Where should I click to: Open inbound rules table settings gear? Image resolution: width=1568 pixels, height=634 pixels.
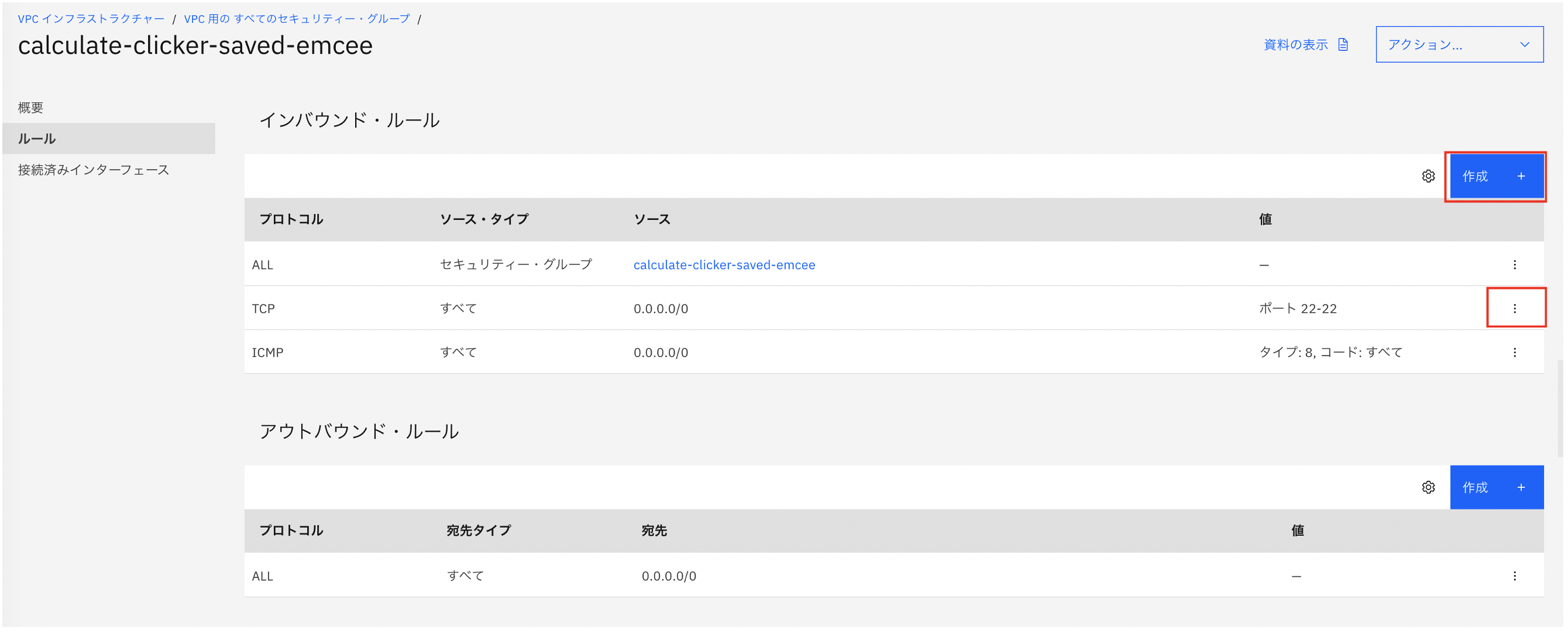[1428, 177]
